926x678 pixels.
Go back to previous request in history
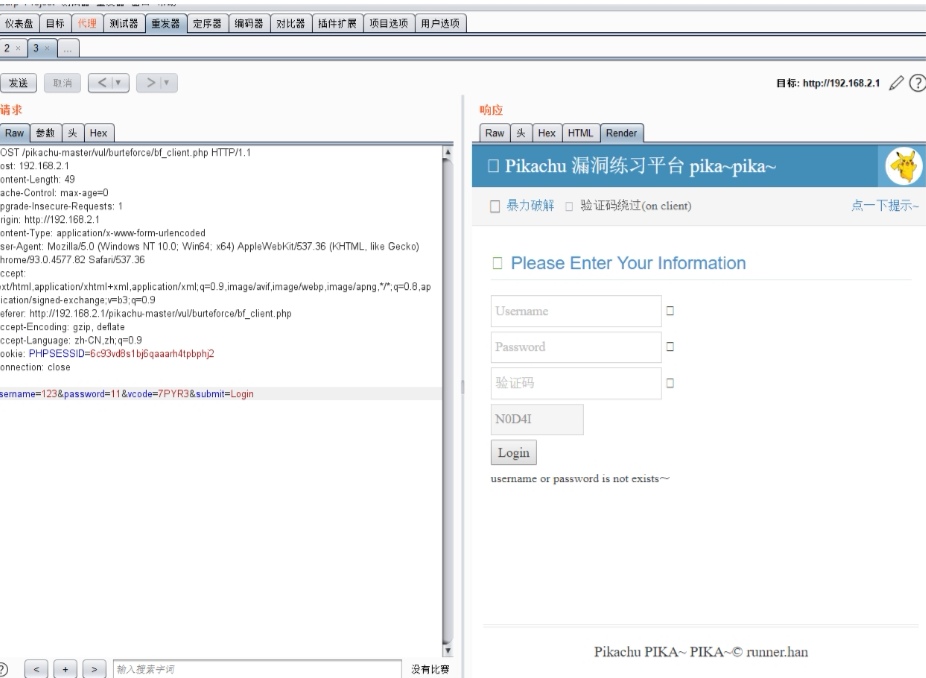click(102, 83)
